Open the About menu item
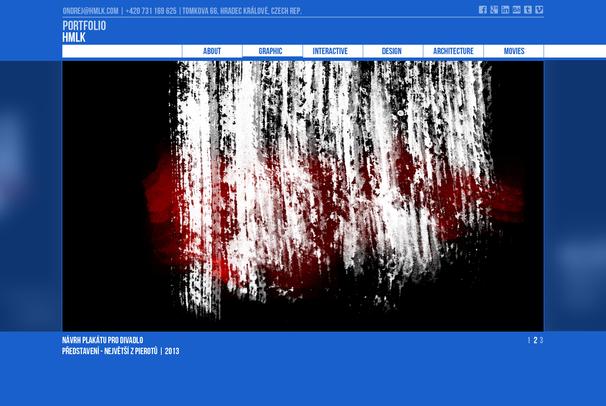The image size is (606, 406). point(212,51)
